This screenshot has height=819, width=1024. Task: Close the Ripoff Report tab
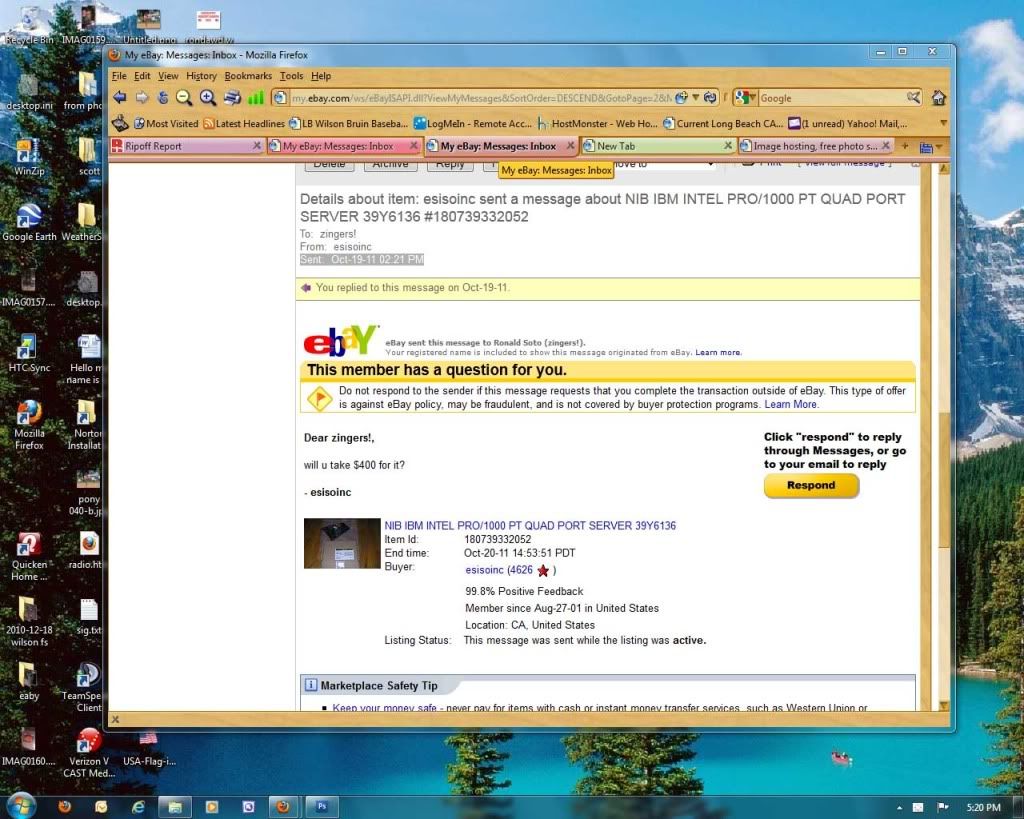click(x=257, y=146)
